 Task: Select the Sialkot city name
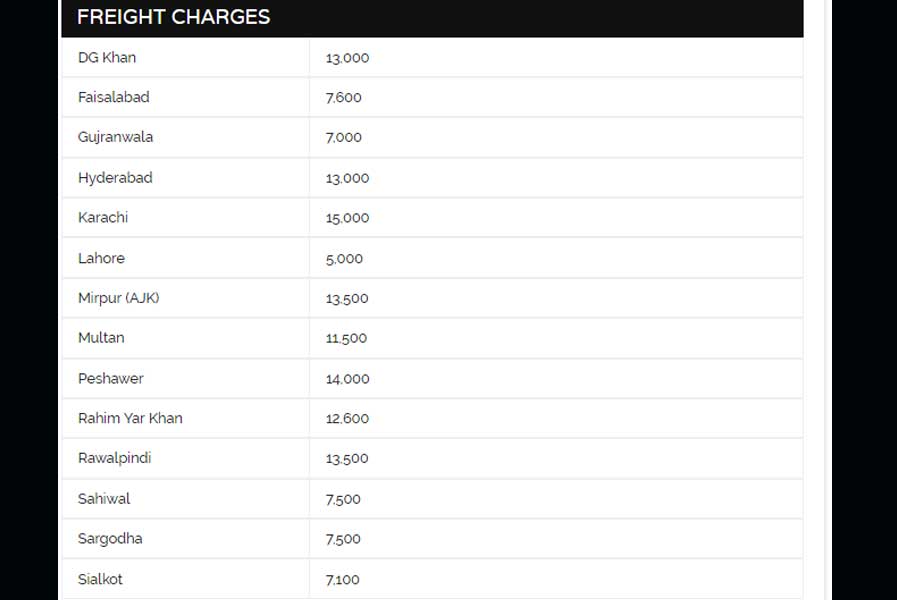100,579
